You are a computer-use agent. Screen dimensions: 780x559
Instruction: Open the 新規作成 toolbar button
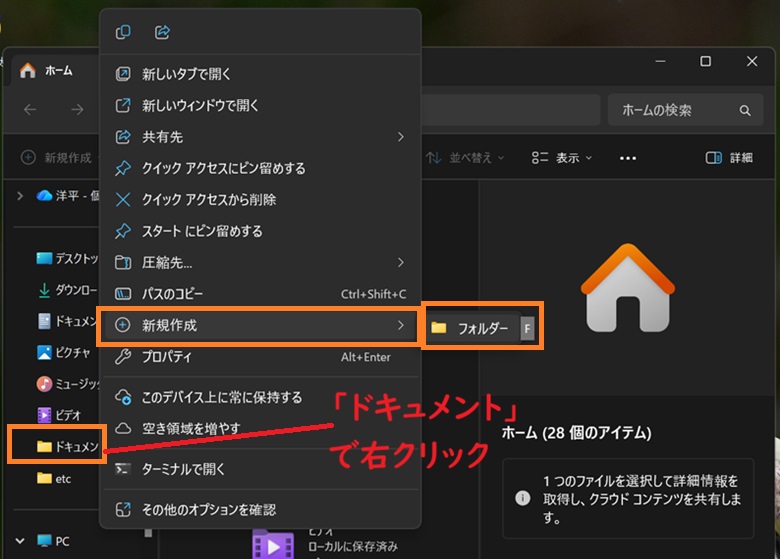click(x=57, y=158)
